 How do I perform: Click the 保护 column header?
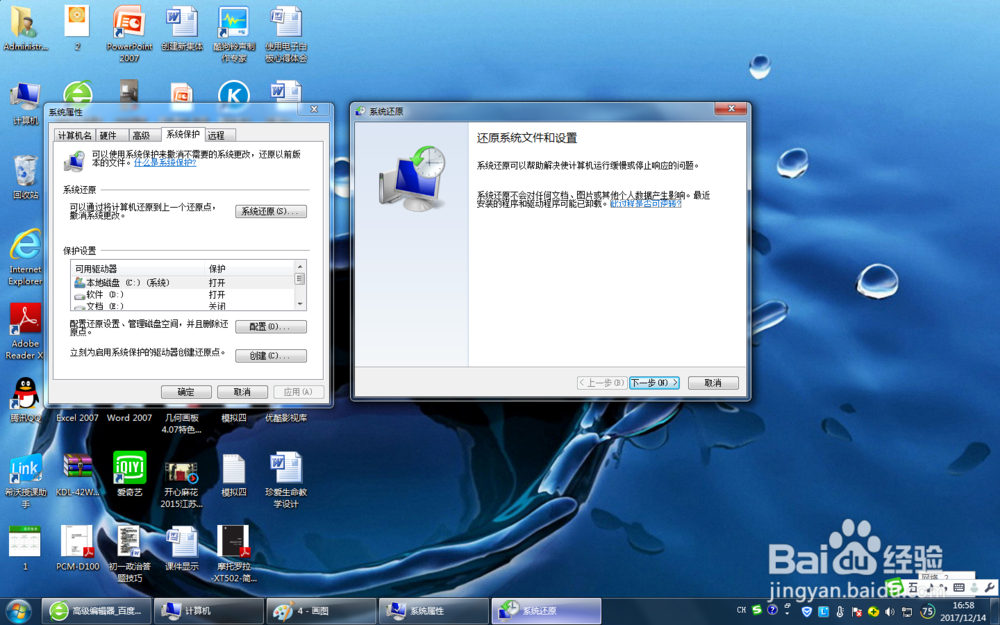pyautogui.click(x=249, y=268)
